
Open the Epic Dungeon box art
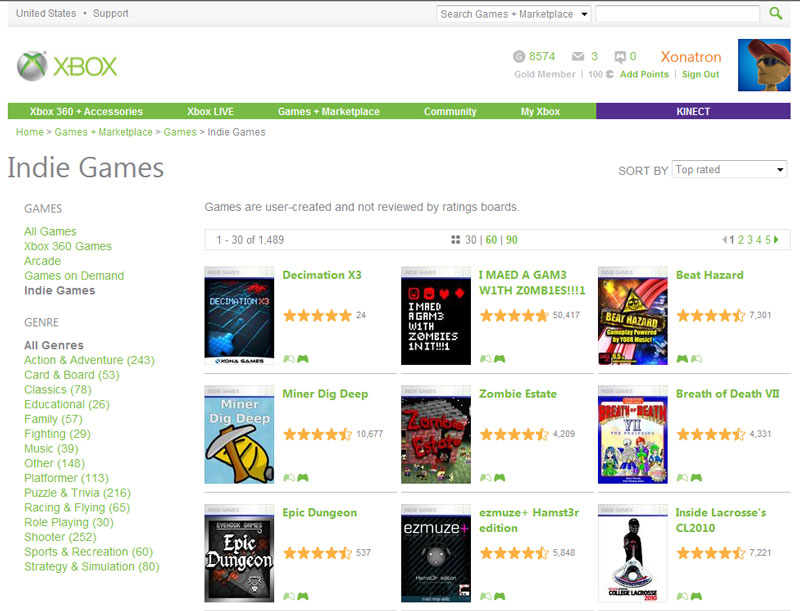click(239, 553)
